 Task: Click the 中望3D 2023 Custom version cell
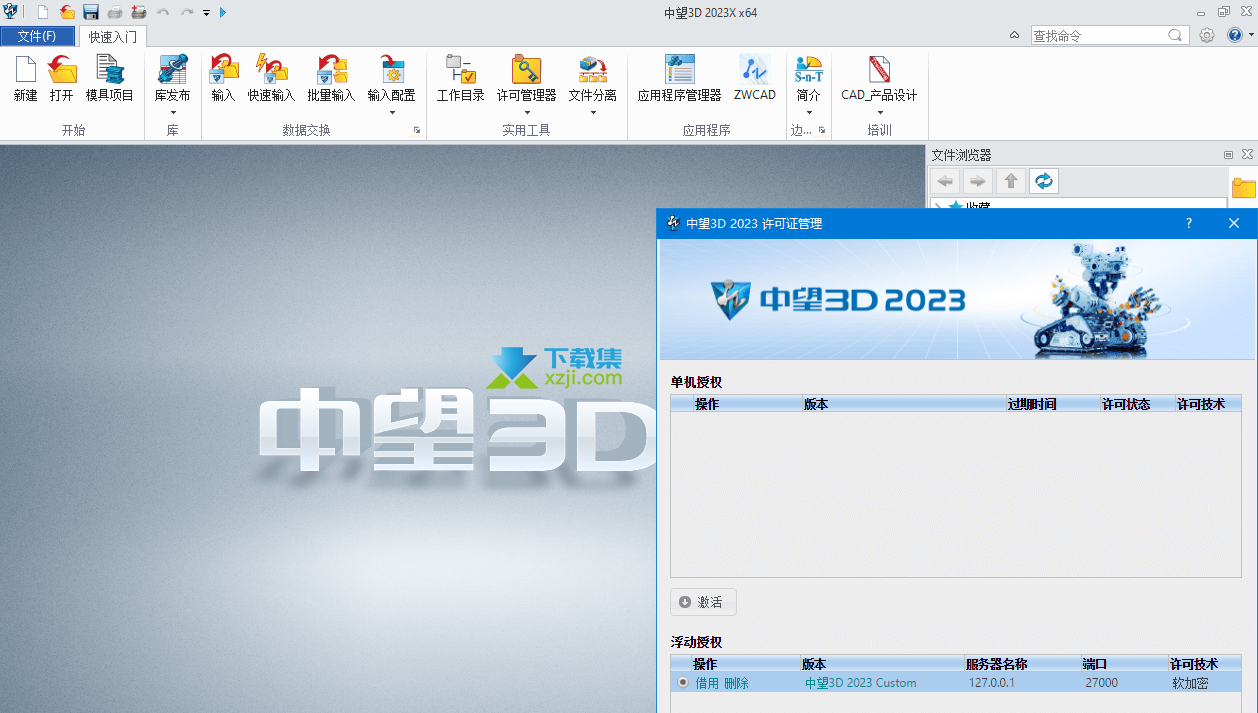click(x=861, y=683)
